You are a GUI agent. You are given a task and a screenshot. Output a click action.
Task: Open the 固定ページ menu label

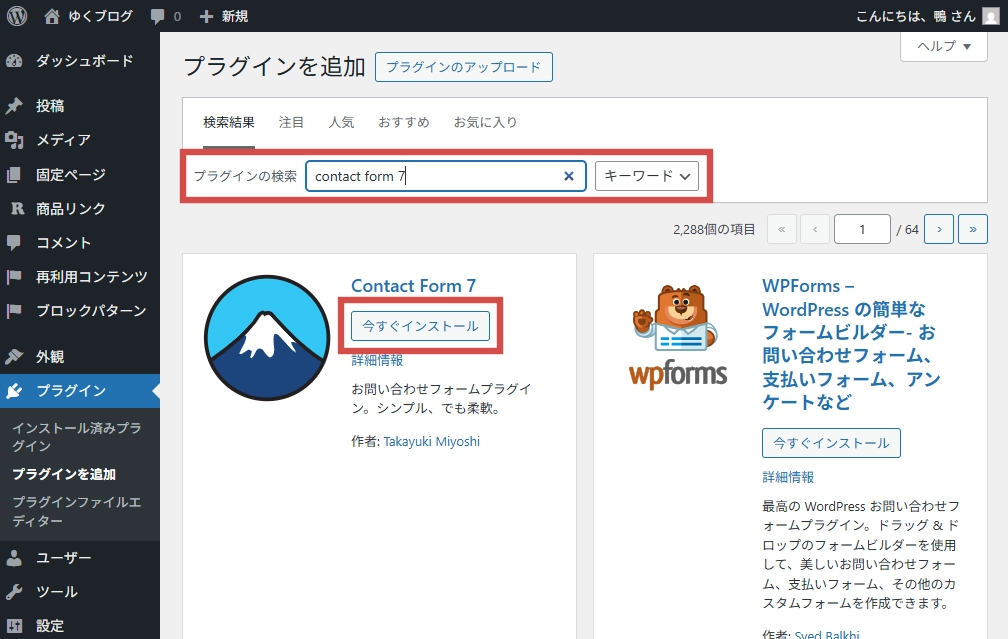tap(71, 174)
